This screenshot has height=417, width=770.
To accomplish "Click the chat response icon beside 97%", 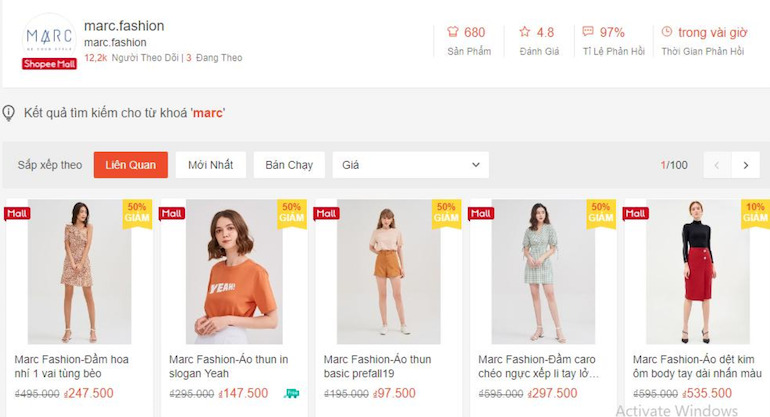I will point(588,32).
